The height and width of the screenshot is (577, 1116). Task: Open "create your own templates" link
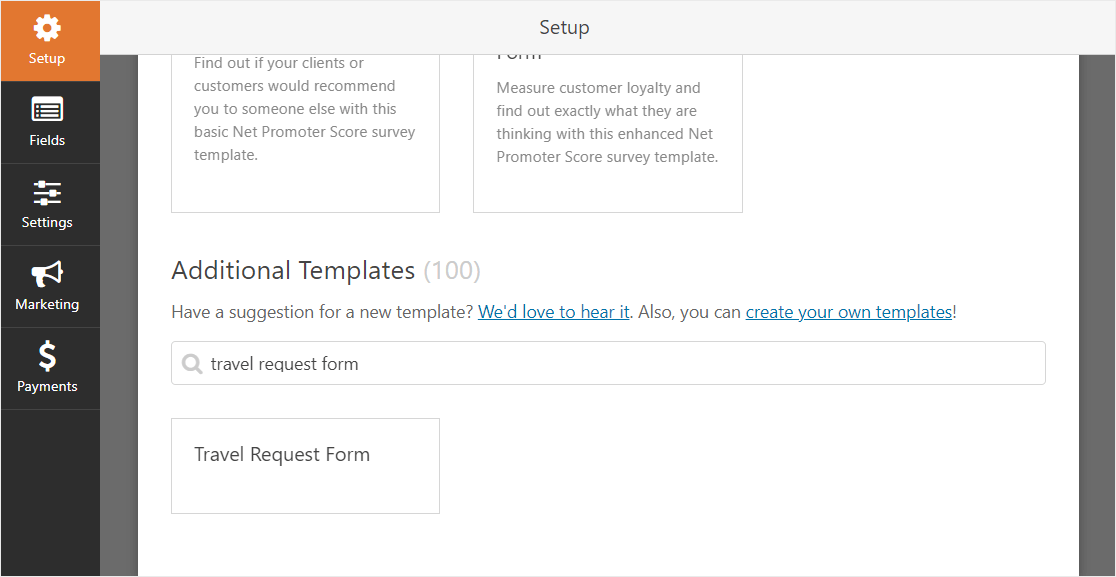pyautogui.click(x=848, y=312)
